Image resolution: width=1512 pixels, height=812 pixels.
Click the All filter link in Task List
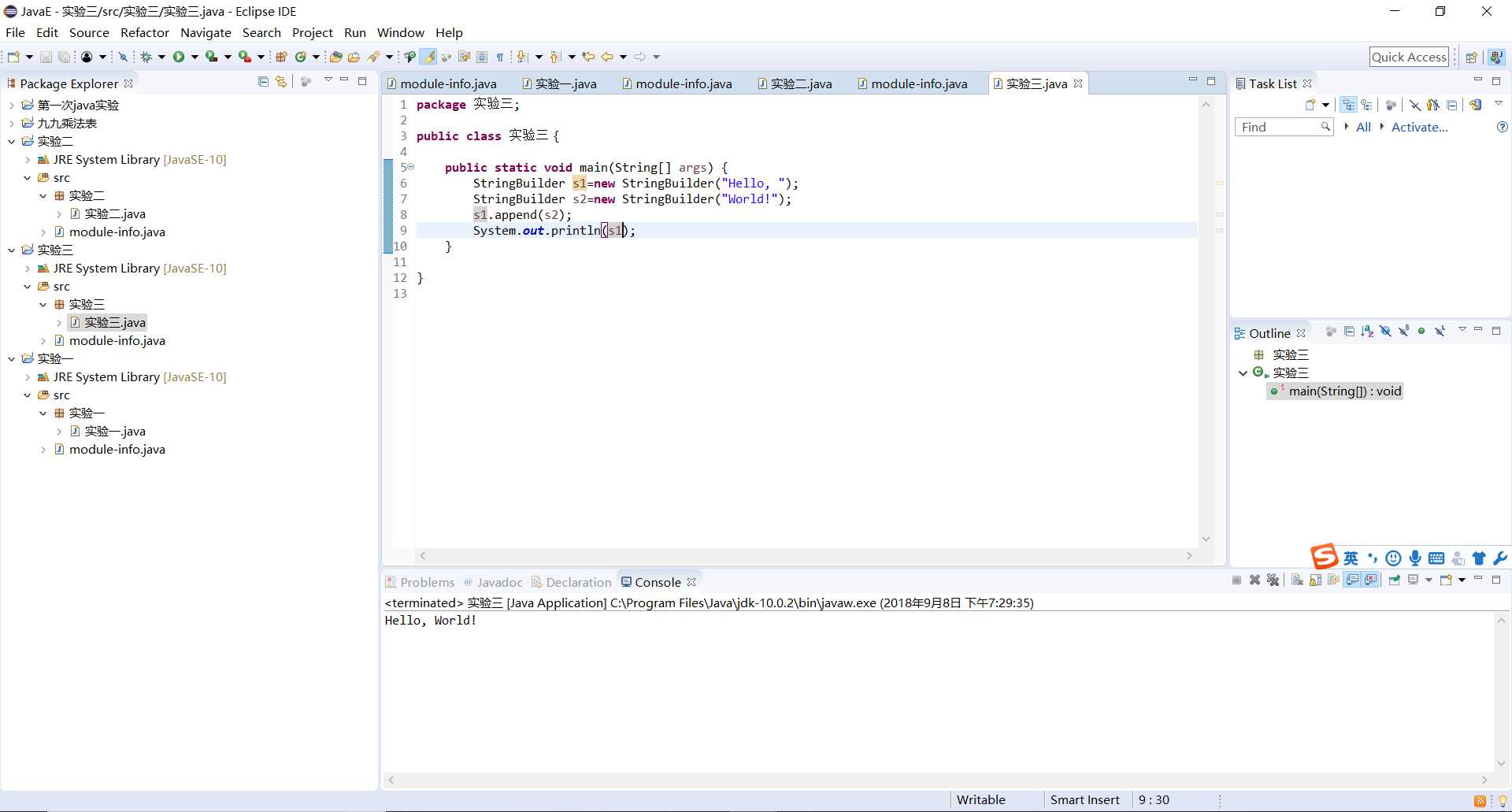(x=1363, y=127)
